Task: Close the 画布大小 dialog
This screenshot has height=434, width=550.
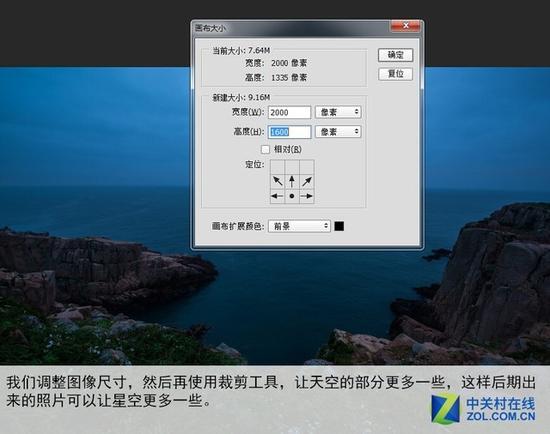Action: click(405, 26)
